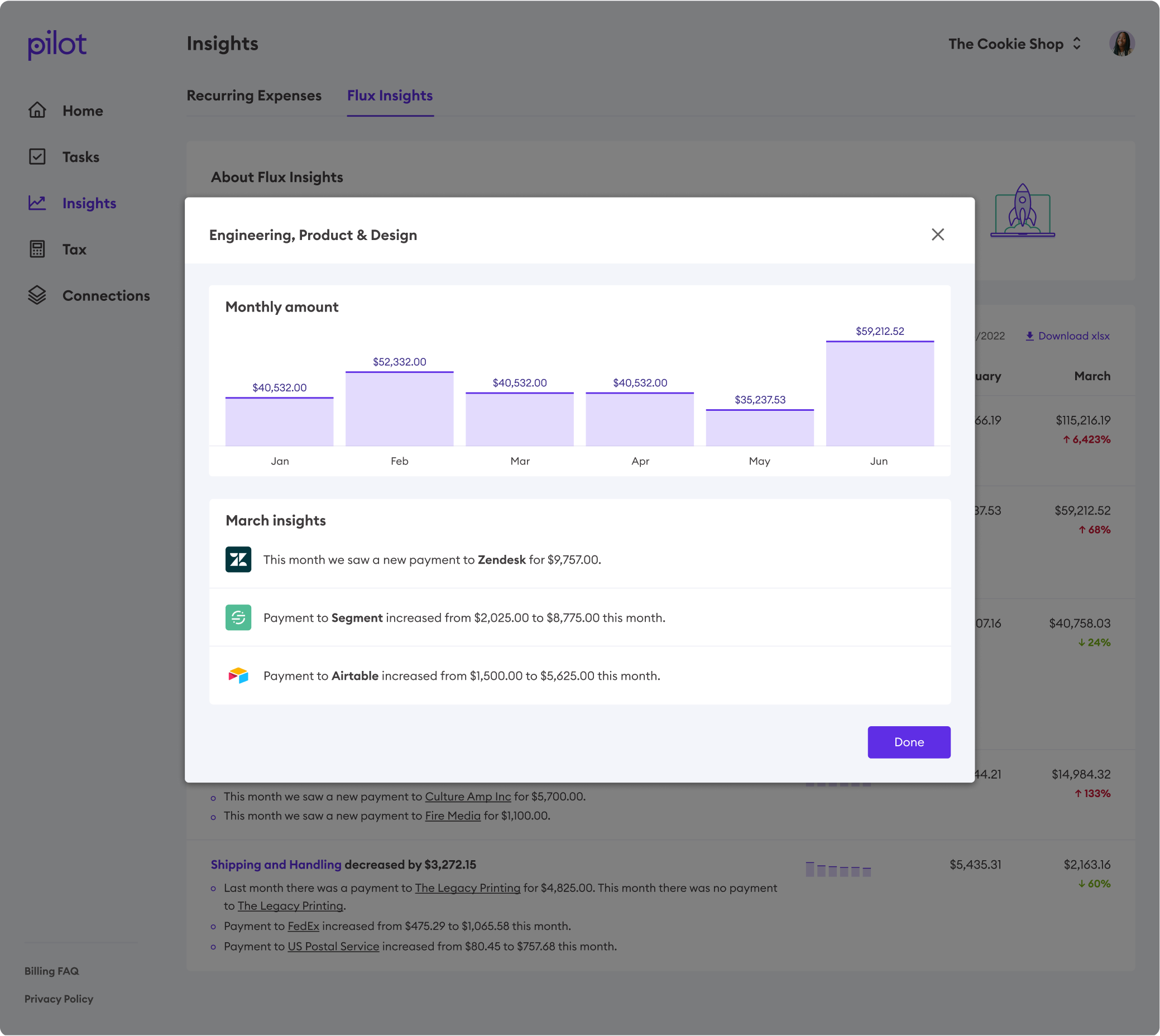Click the Pilot logo
This screenshot has height=1036, width=1160.
click(57, 45)
